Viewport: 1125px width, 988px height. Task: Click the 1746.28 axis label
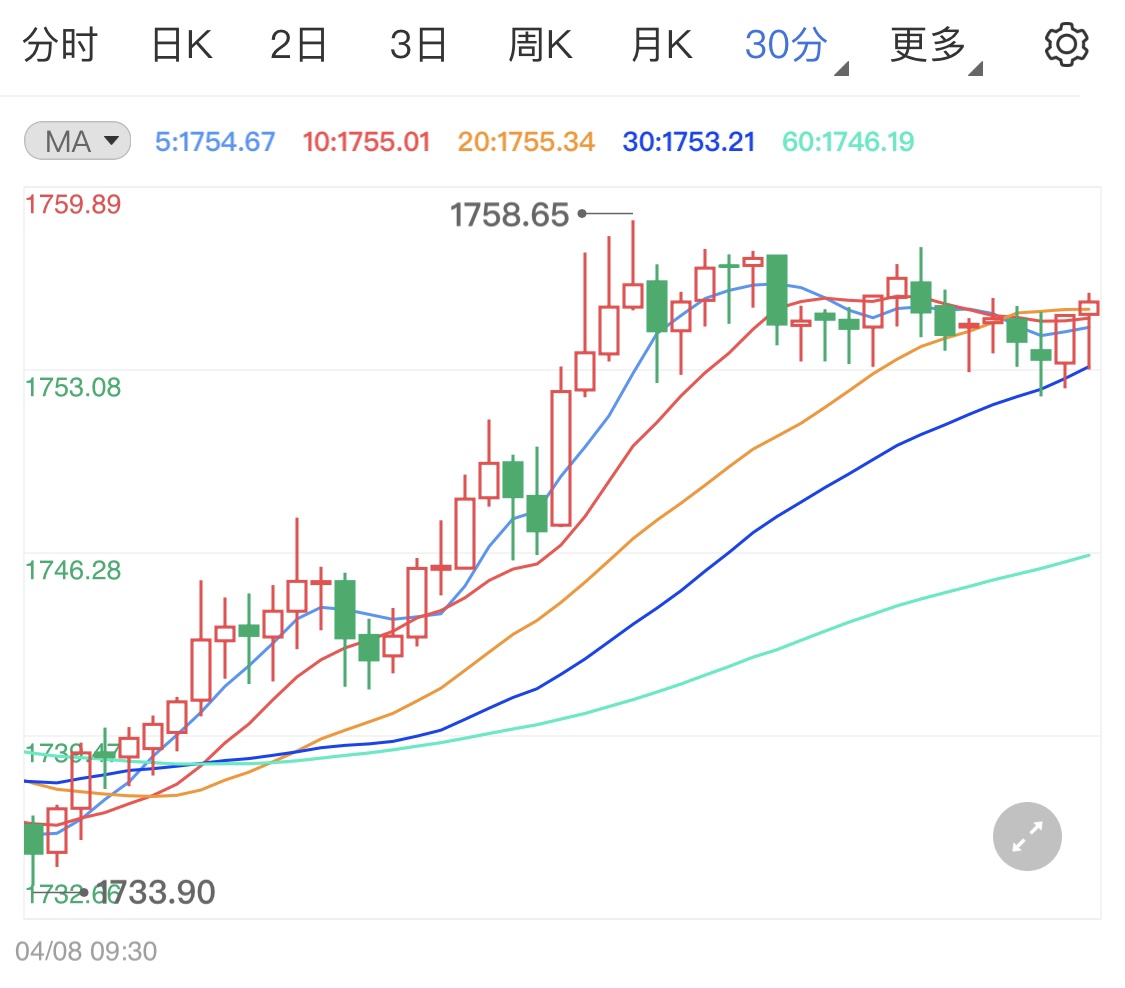coord(73,570)
